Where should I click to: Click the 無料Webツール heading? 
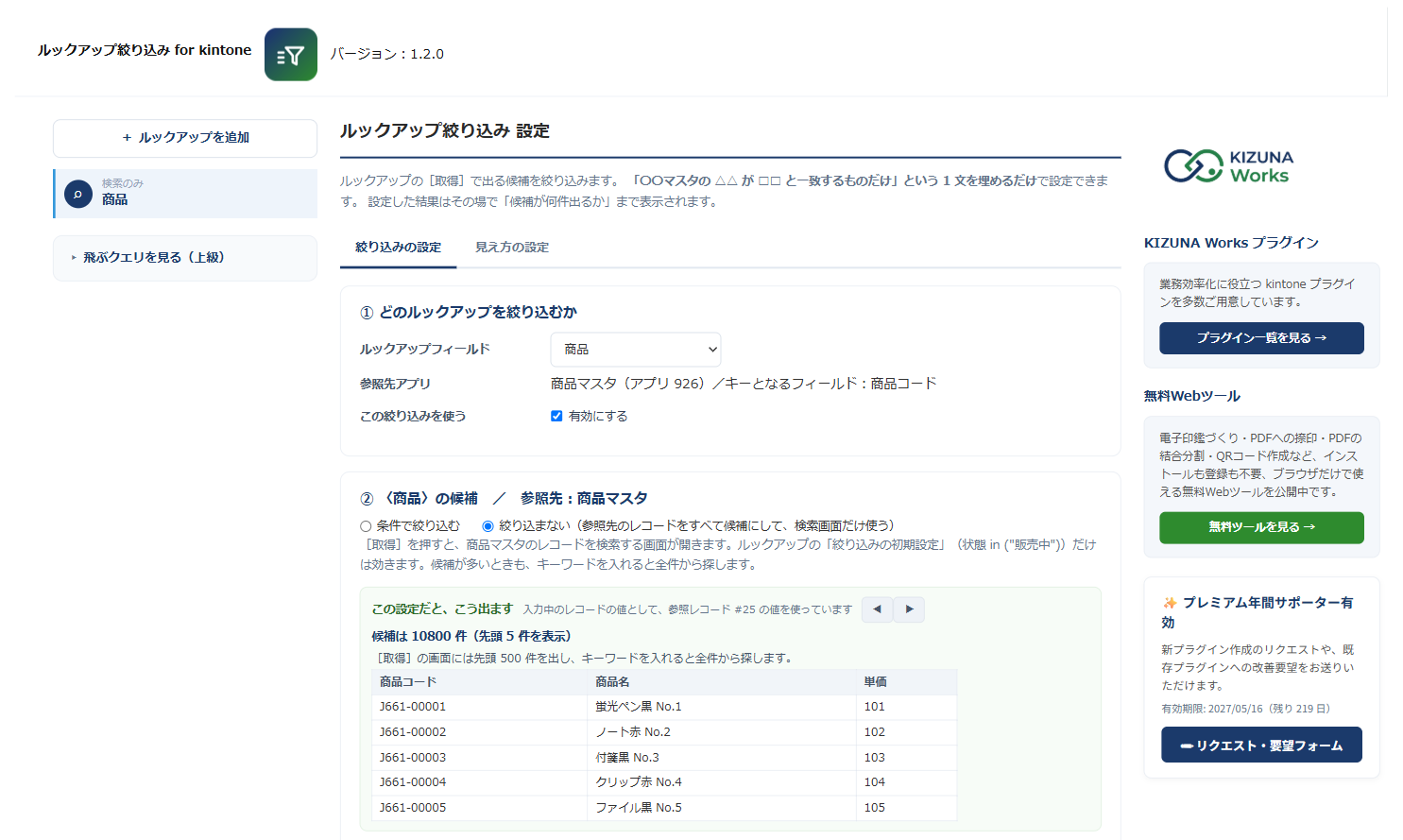coord(1192,396)
